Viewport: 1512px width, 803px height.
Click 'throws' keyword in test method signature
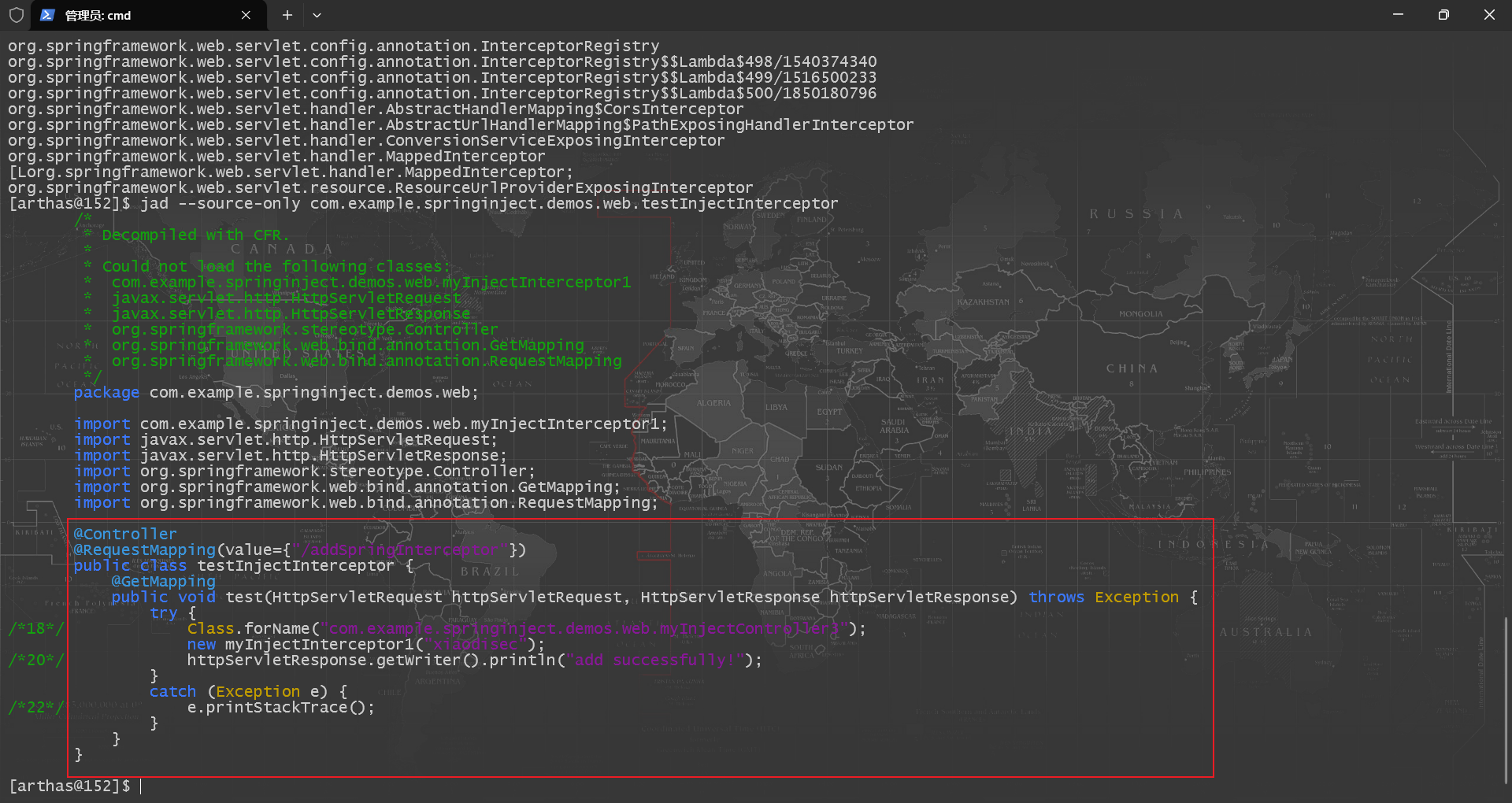[x=1056, y=598]
